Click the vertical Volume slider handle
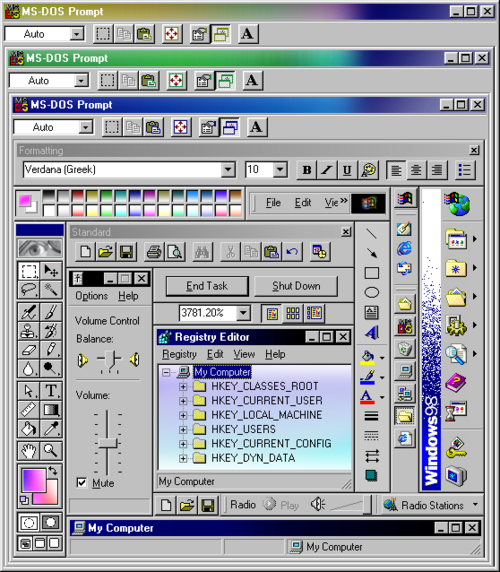This screenshot has height=572, width=500. (x=108, y=443)
